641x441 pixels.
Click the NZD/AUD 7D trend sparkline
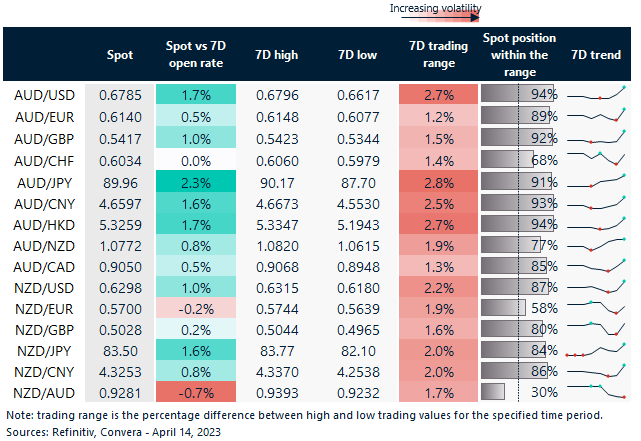pos(596,391)
